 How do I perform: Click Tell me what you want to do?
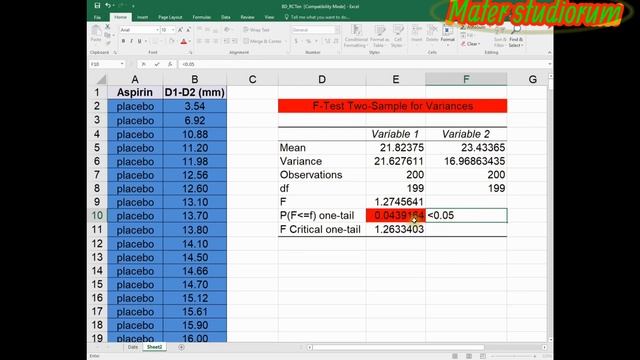point(317,17)
